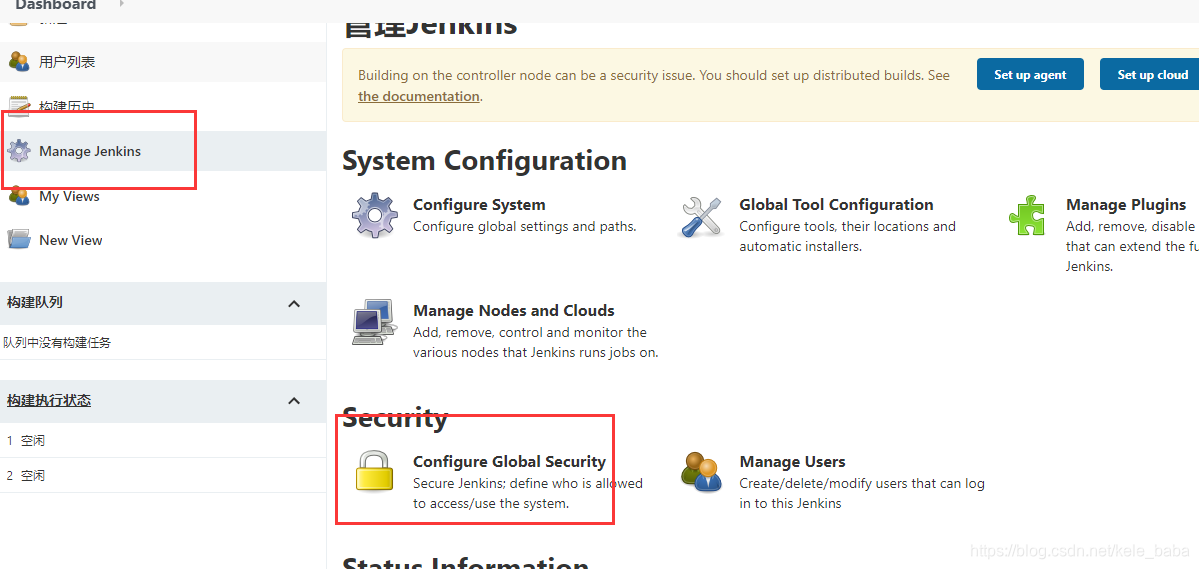
Task: Click the user list people icon
Action: coord(19,62)
